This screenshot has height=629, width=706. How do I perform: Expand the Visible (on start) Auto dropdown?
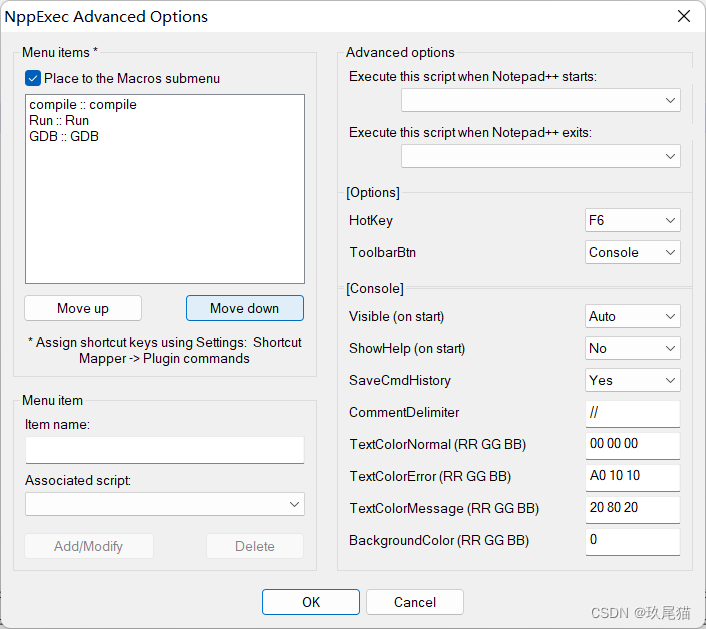(633, 316)
